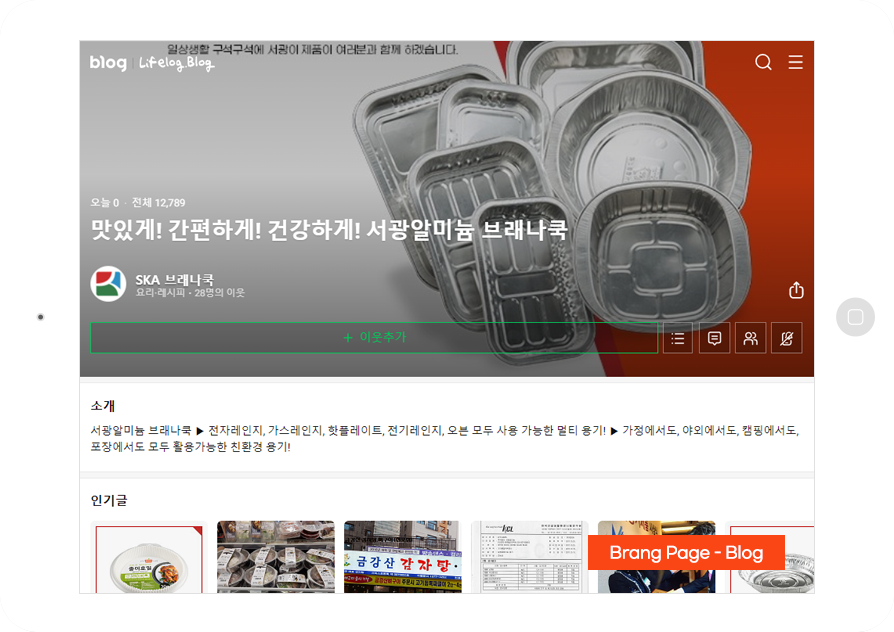Tap the tablet's round home button
894x632 pixels.
(x=855, y=317)
